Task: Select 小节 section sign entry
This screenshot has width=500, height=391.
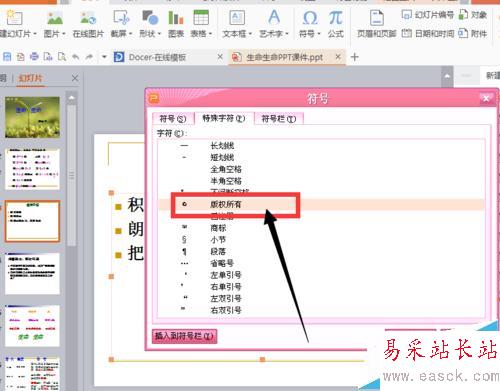Action: (321, 240)
